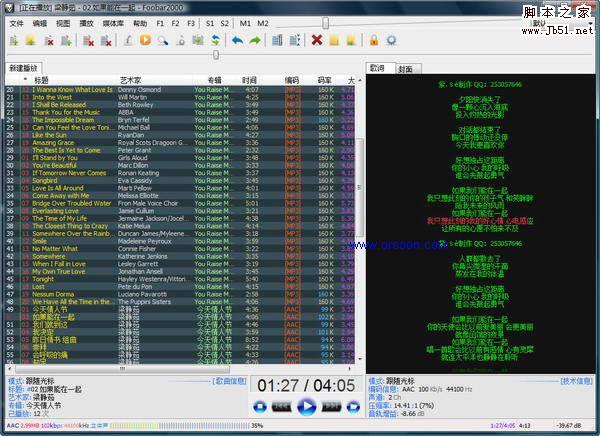Image resolution: width=600 pixels, height=436 pixels.
Task: Adjust the volume slider beside M2
Action: (325, 23)
